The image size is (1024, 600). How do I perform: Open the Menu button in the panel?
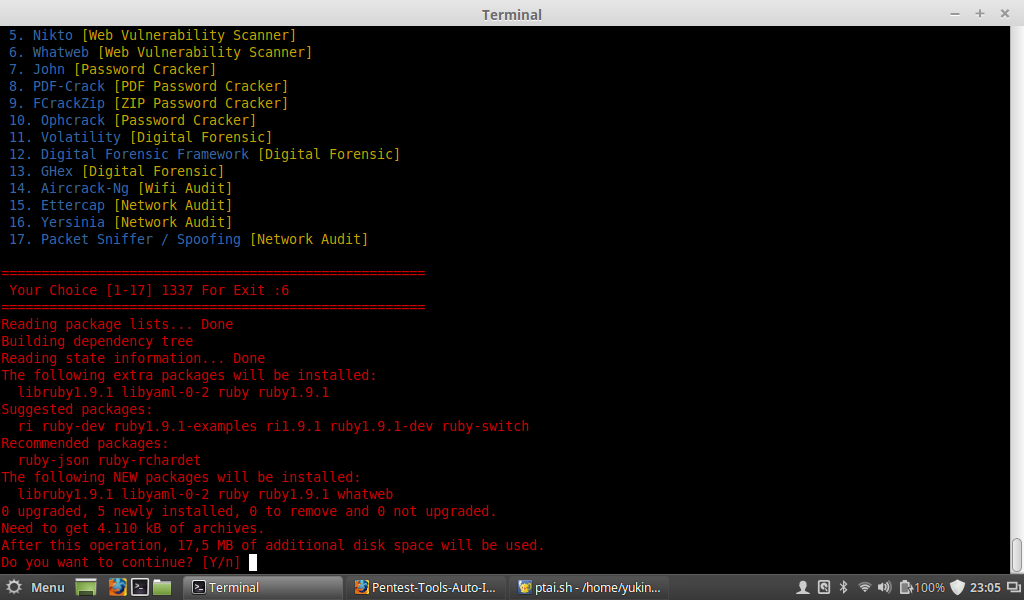coord(35,587)
